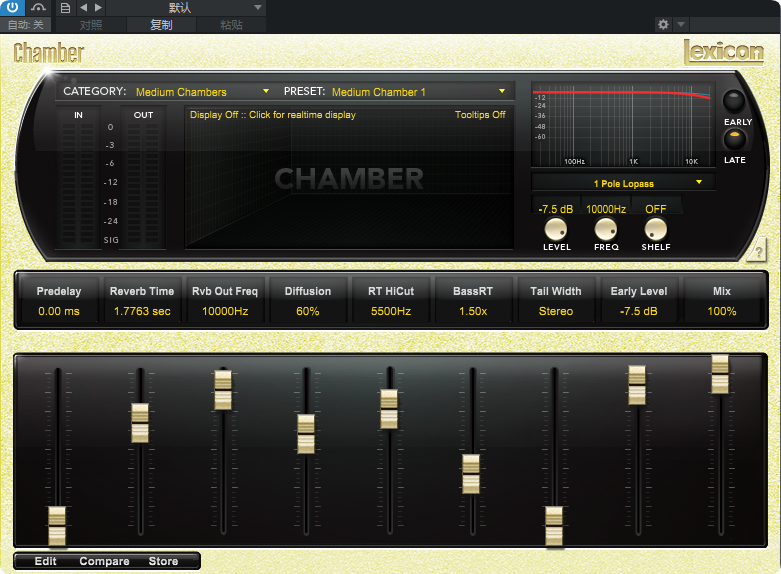The image size is (781, 574).
Task: Click the Rvb Out Freq fader handle
Action: point(223,390)
